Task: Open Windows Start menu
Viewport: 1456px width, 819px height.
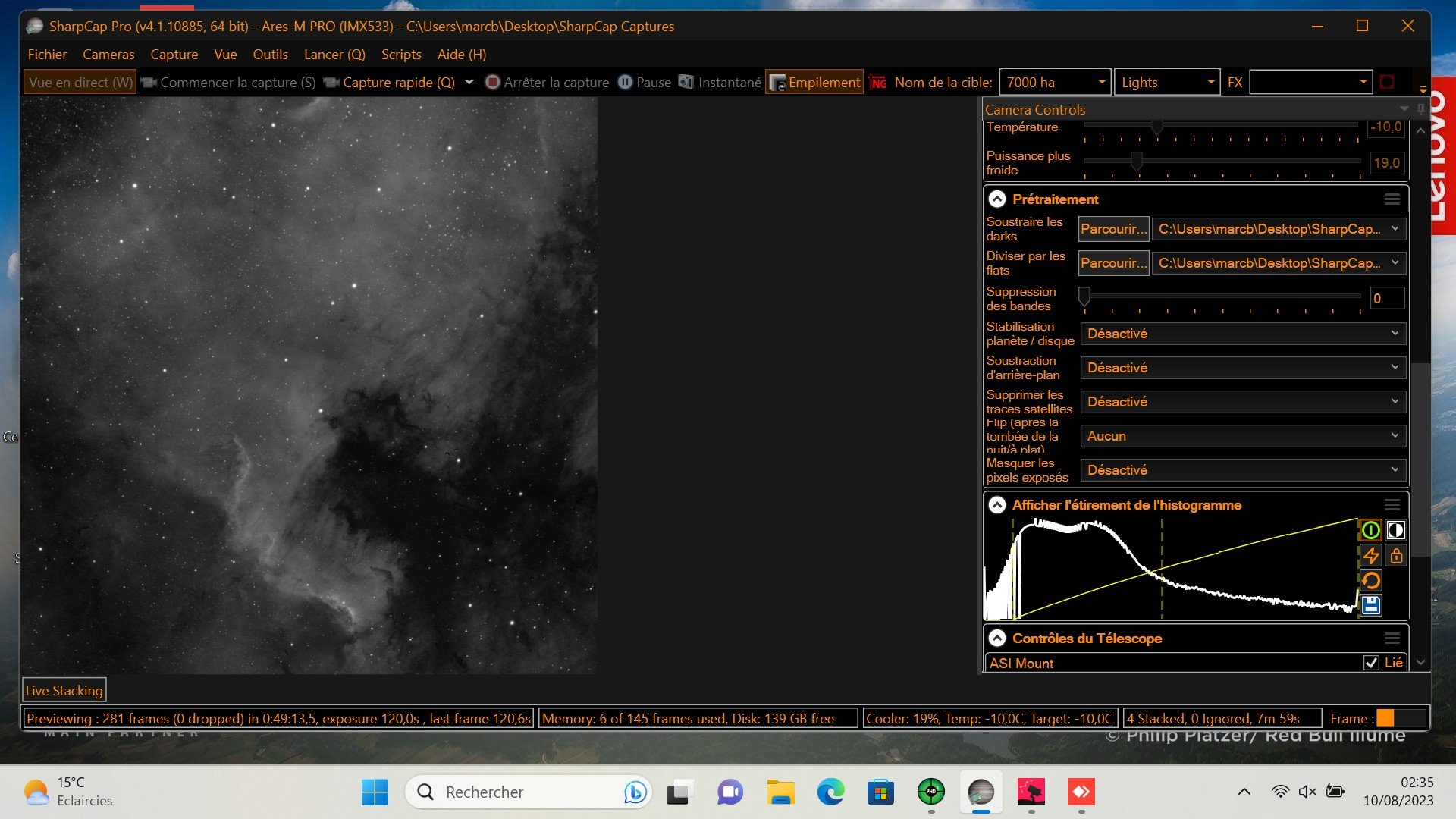Action: [375, 792]
